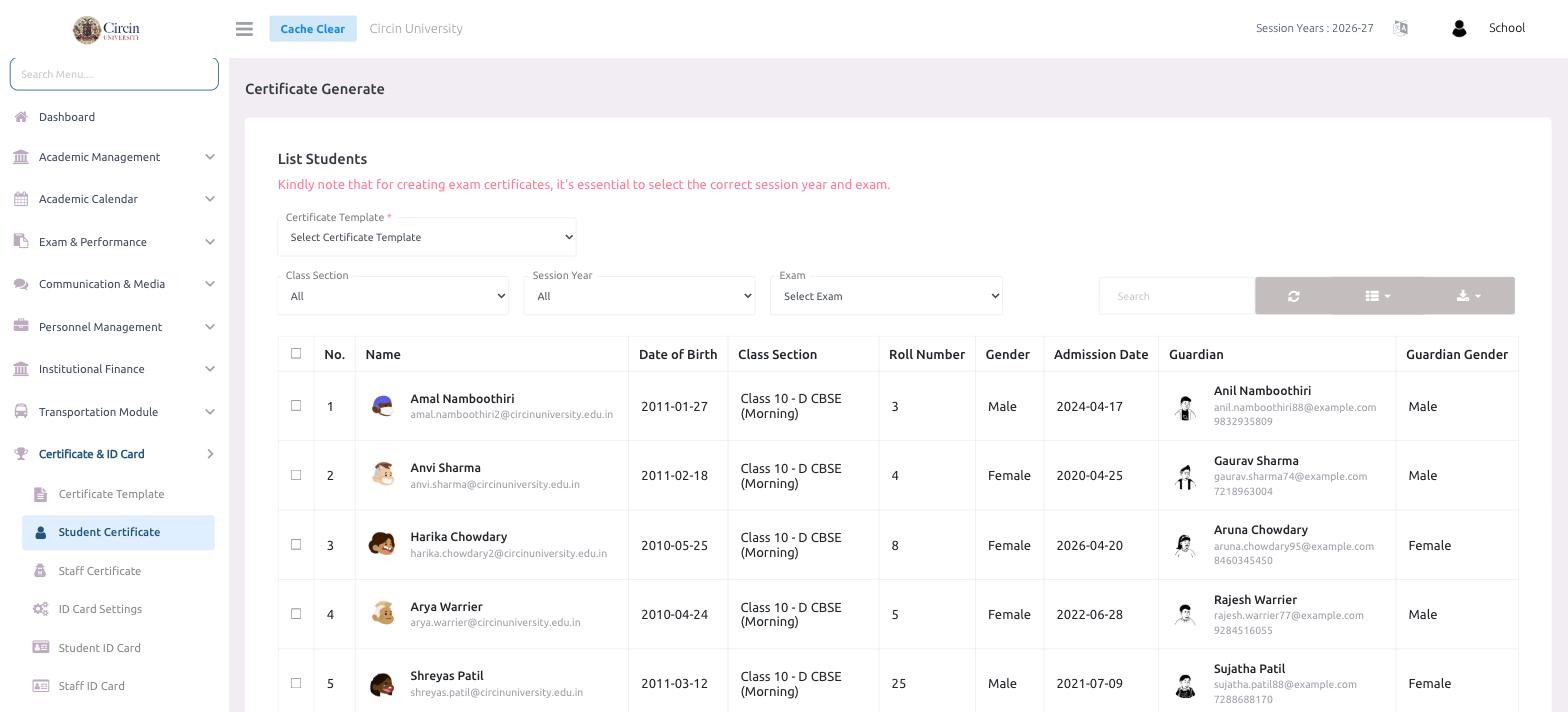1568x712 pixels.
Task: Click the language translate icon
Action: point(1400,28)
